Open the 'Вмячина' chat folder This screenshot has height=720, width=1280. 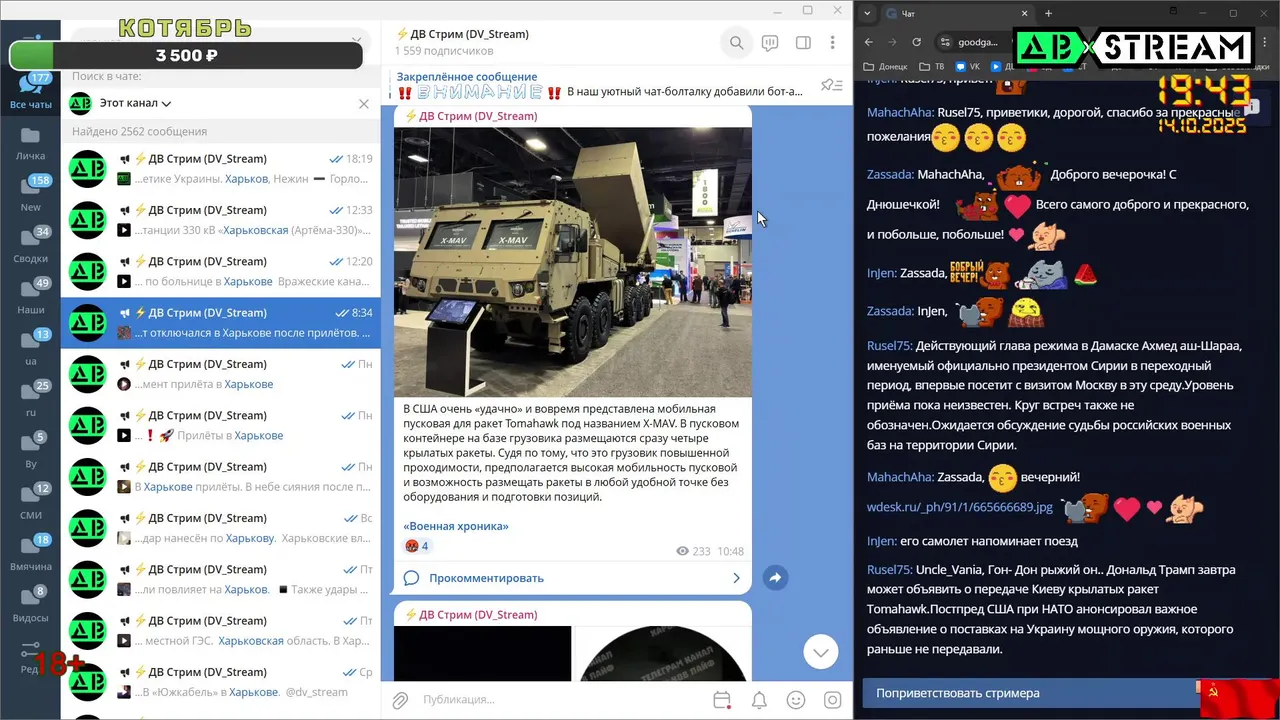[x=31, y=553]
